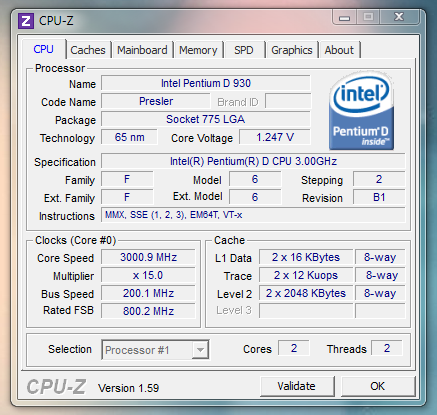The height and width of the screenshot is (415, 437).
Task: Click the Core Voltage value box
Action: point(275,137)
